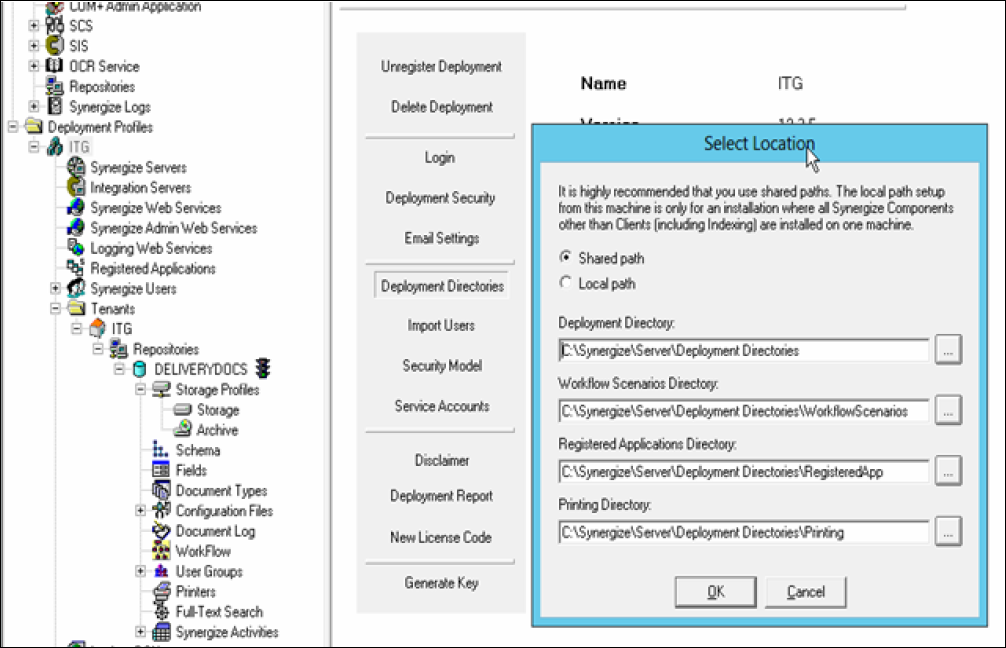Click the top-level Repositories icon beside Synergize Logs
This screenshot has height=648, width=1006.
pyautogui.click(x=55, y=86)
